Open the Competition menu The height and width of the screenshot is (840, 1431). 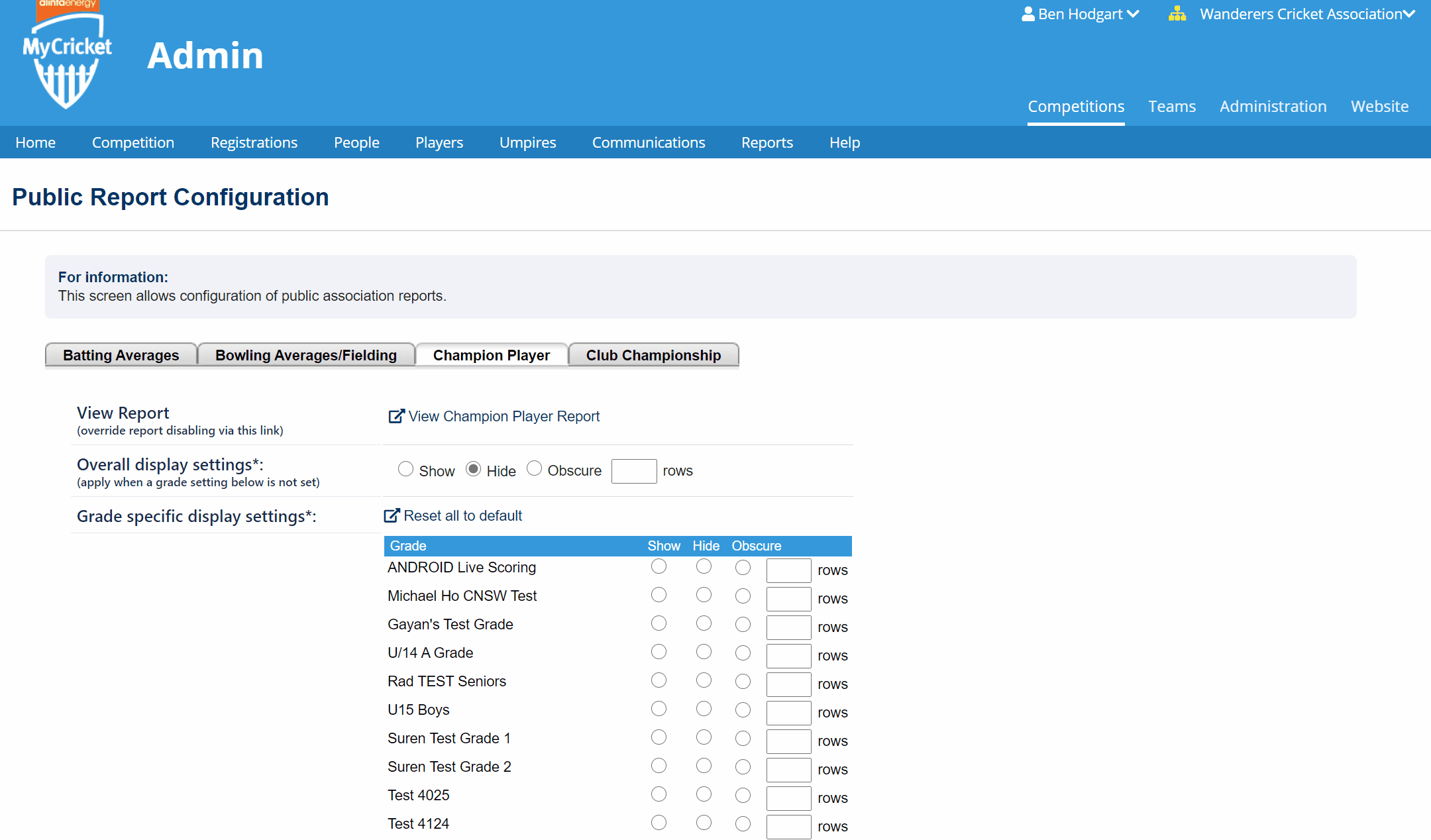pyautogui.click(x=133, y=142)
